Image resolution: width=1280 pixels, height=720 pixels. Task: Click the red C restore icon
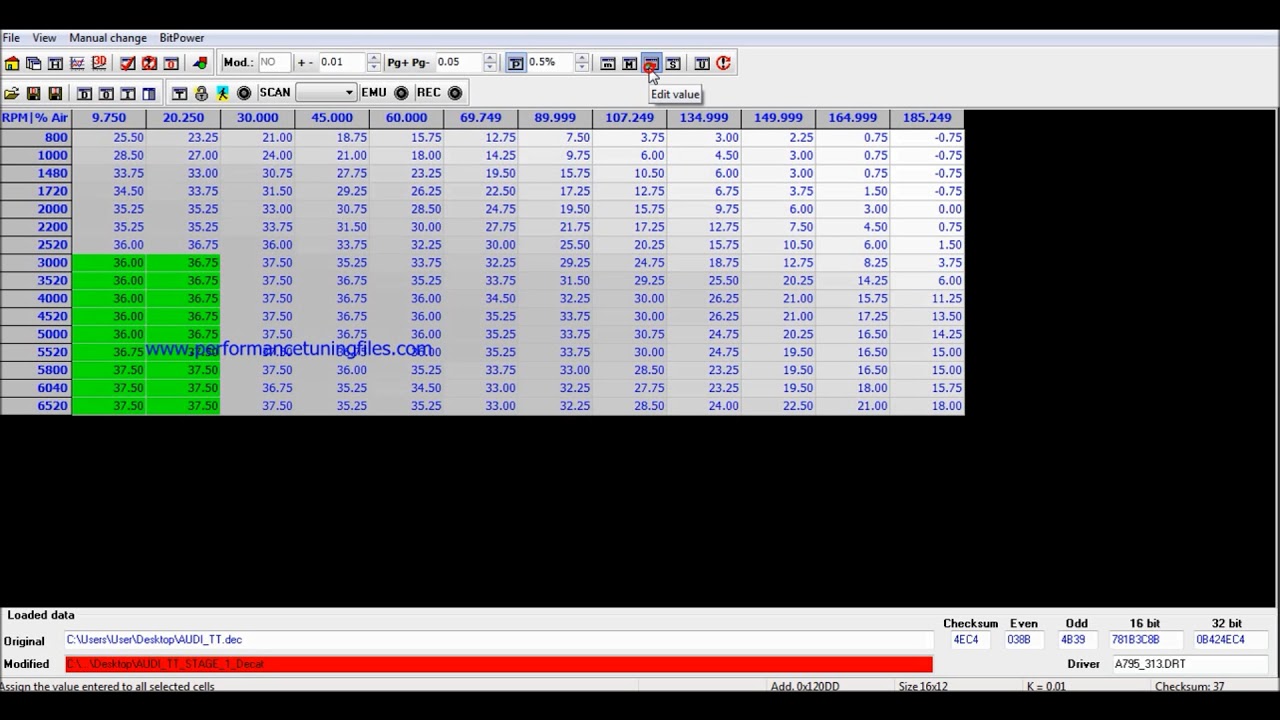point(723,63)
